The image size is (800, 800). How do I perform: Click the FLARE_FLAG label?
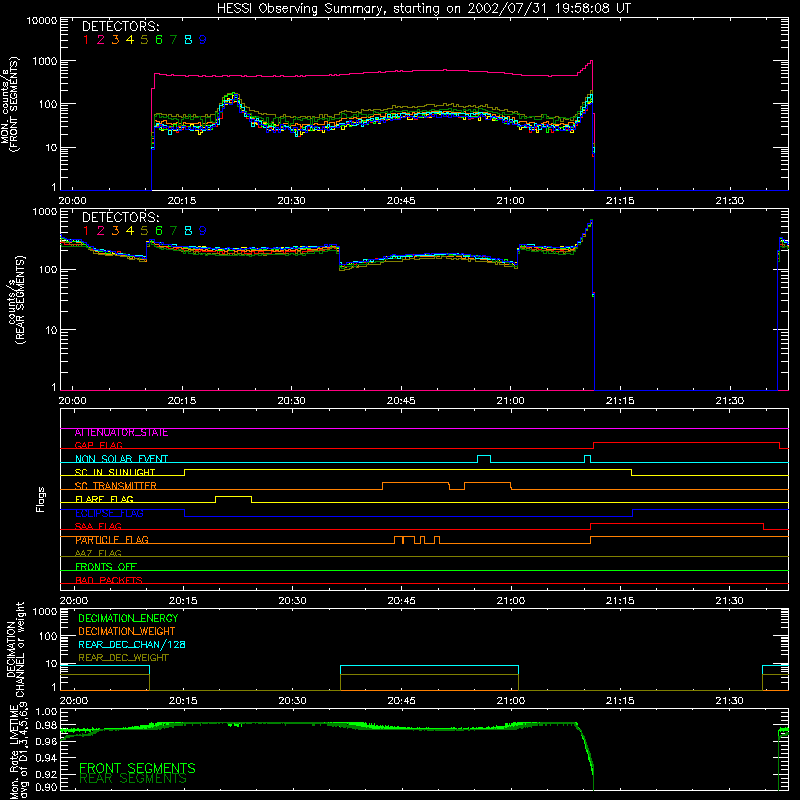tap(104, 499)
